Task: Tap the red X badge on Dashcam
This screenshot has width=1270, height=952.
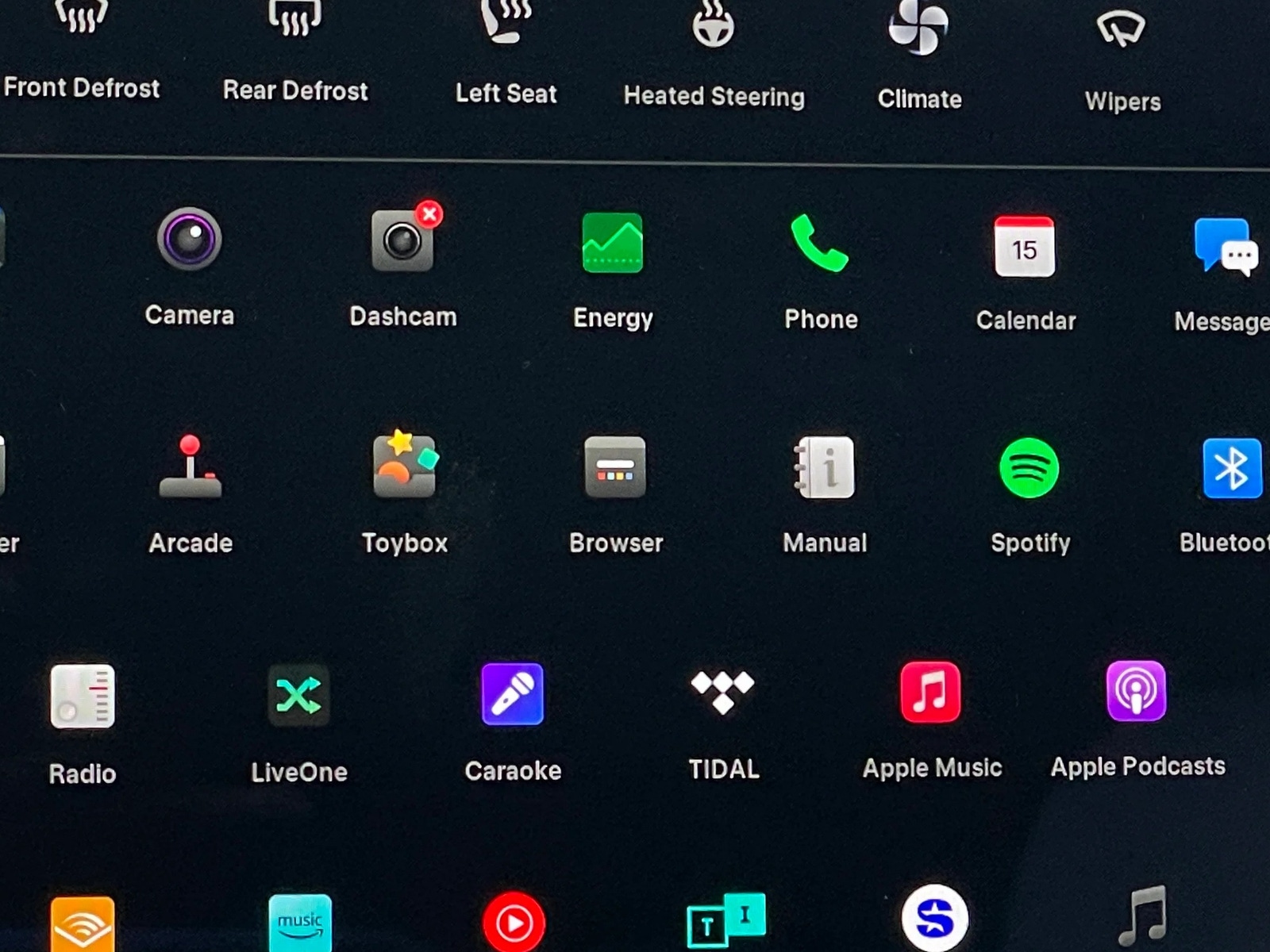Action: pos(429,213)
